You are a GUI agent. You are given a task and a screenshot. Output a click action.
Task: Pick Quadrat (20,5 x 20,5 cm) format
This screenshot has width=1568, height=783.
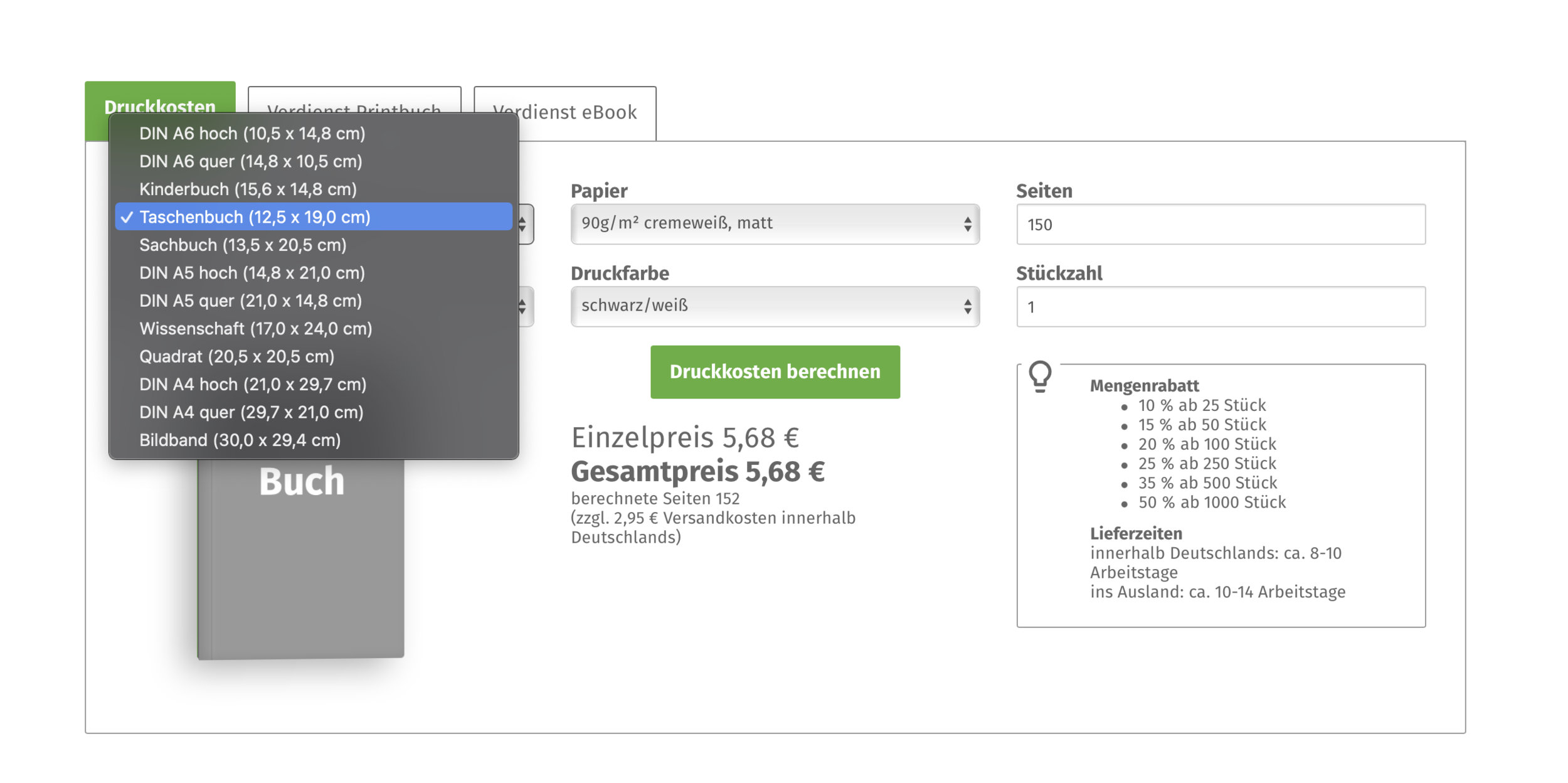tap(314, 356)
